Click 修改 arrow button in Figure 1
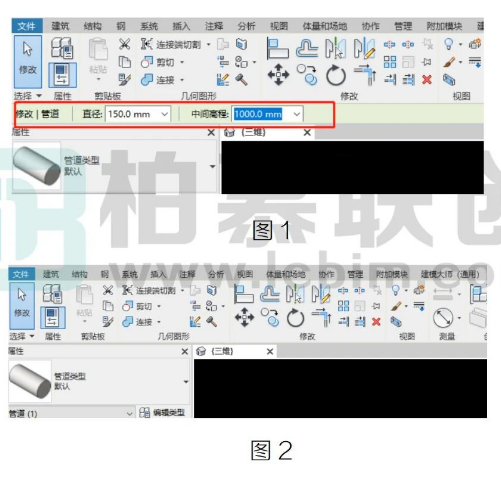This screenshot has height=477, width=501. 28,62
